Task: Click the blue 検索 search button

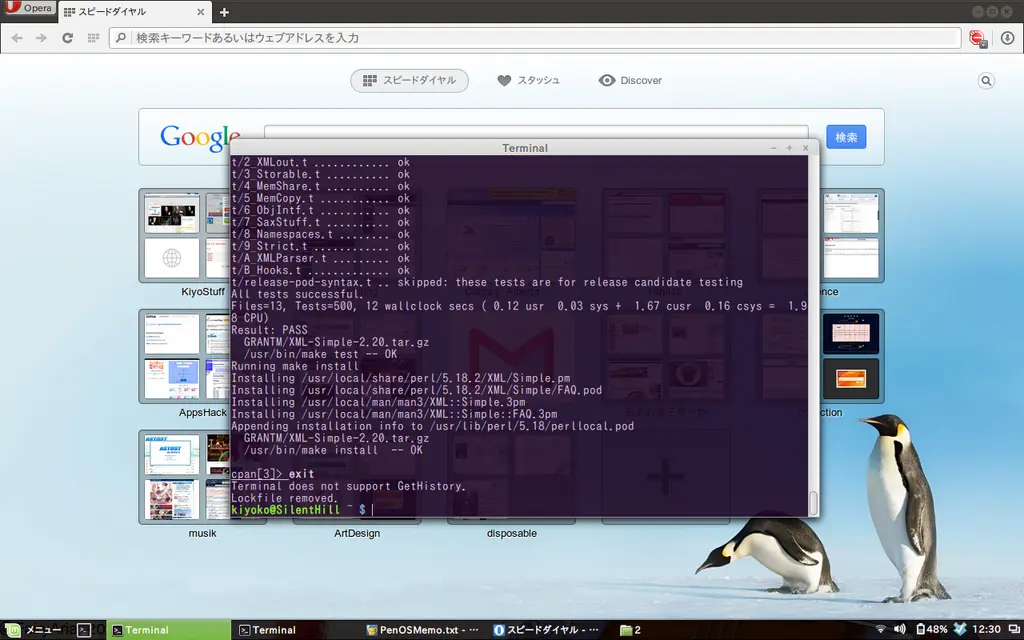Action: (846, 137)
